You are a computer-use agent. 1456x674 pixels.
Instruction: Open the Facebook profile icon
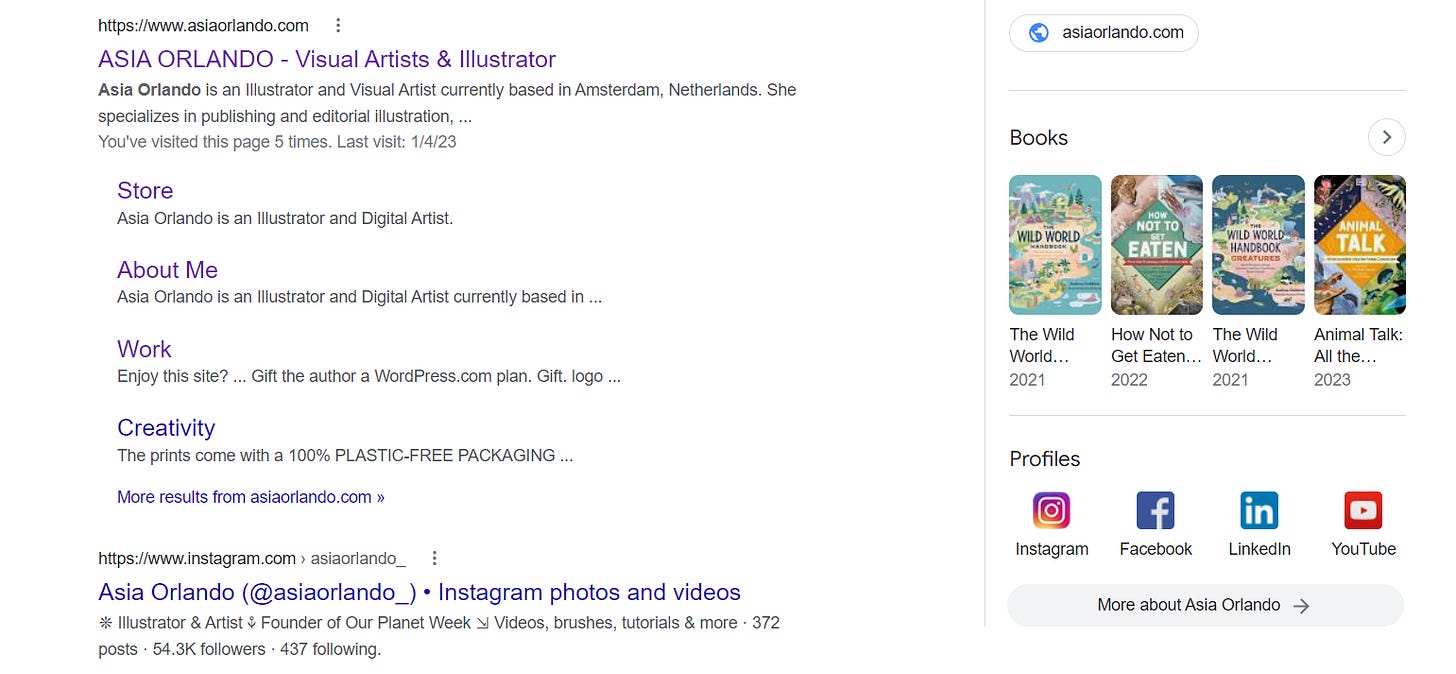point(1155,510)
